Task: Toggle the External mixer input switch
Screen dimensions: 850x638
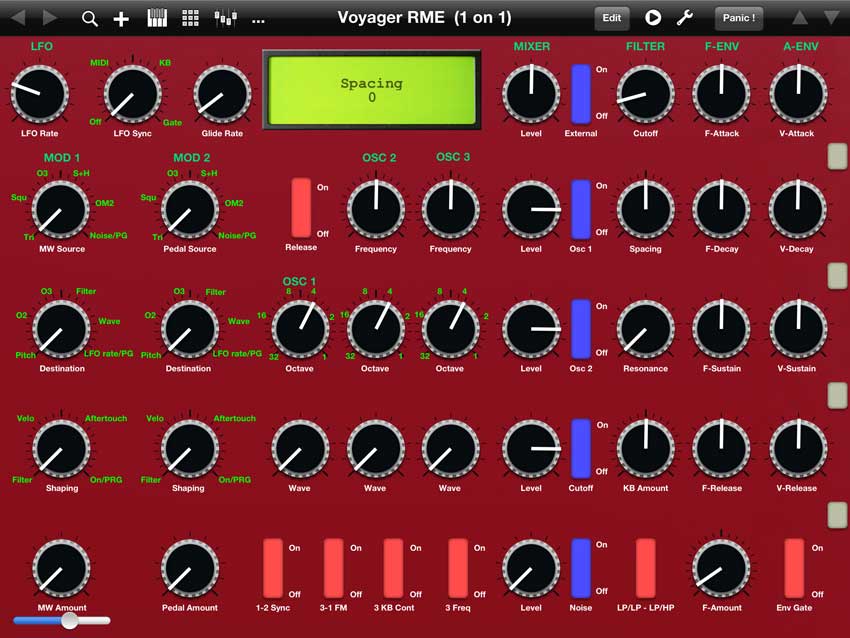Action: pos(581,93)
